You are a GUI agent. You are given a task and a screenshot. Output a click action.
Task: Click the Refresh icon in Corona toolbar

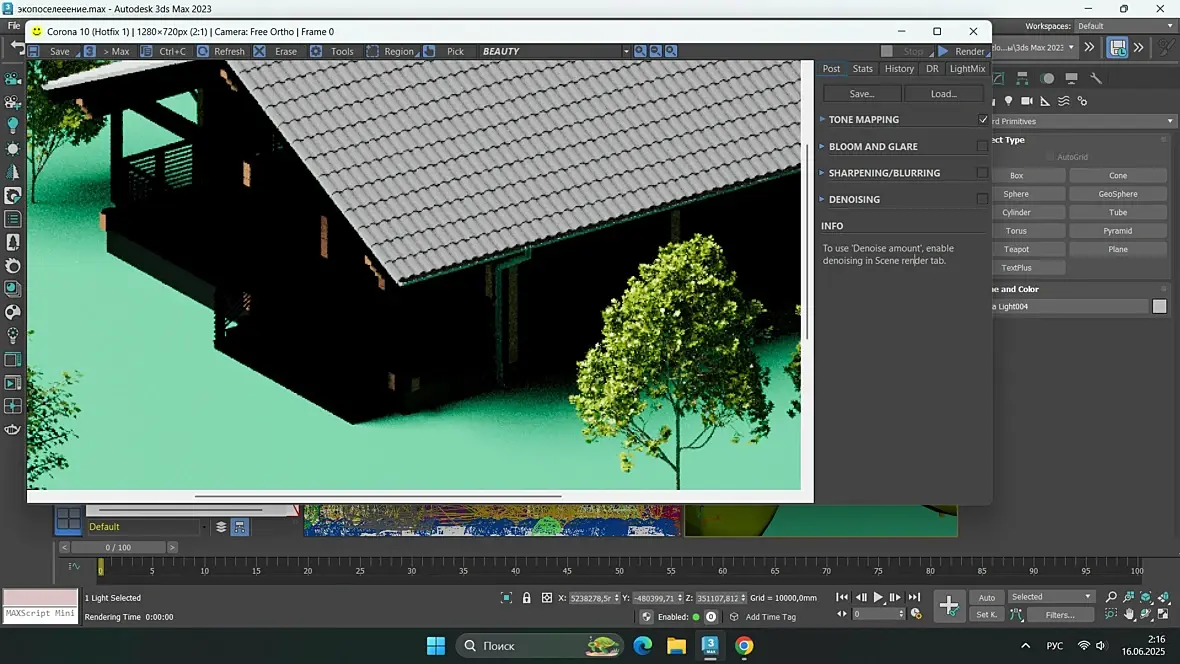pos(203,51)
